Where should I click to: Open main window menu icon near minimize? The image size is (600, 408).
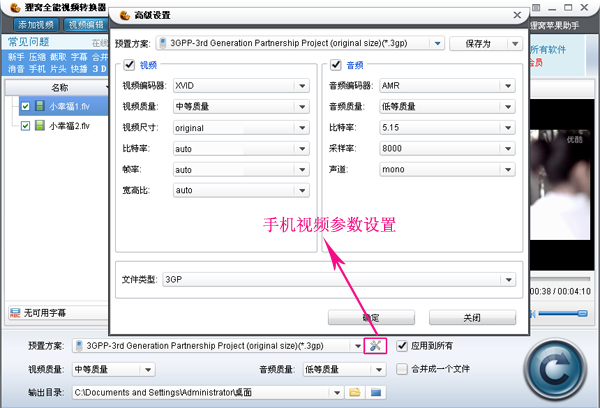tap(536, 8)
